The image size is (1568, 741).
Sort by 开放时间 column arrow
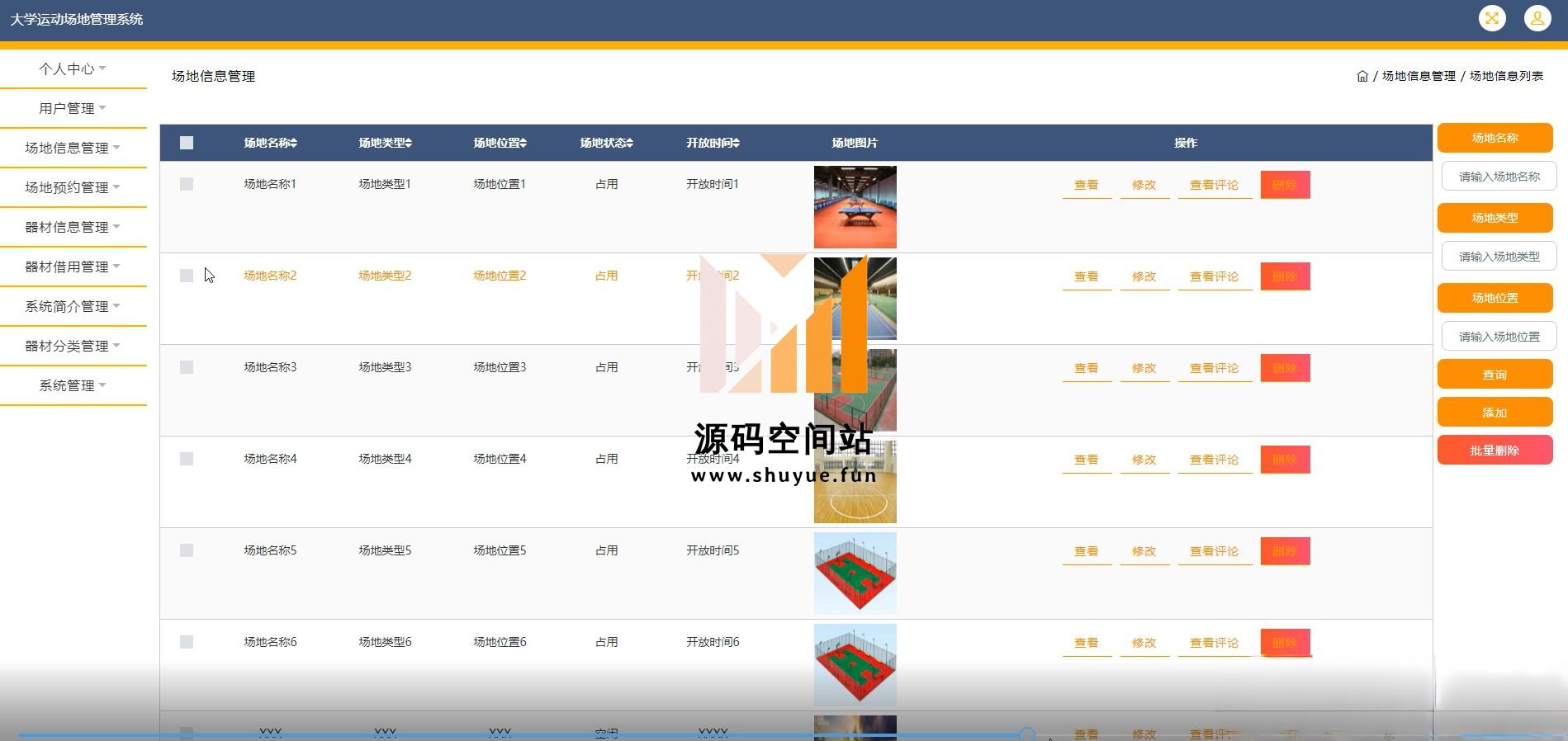(x=737, y=143)
